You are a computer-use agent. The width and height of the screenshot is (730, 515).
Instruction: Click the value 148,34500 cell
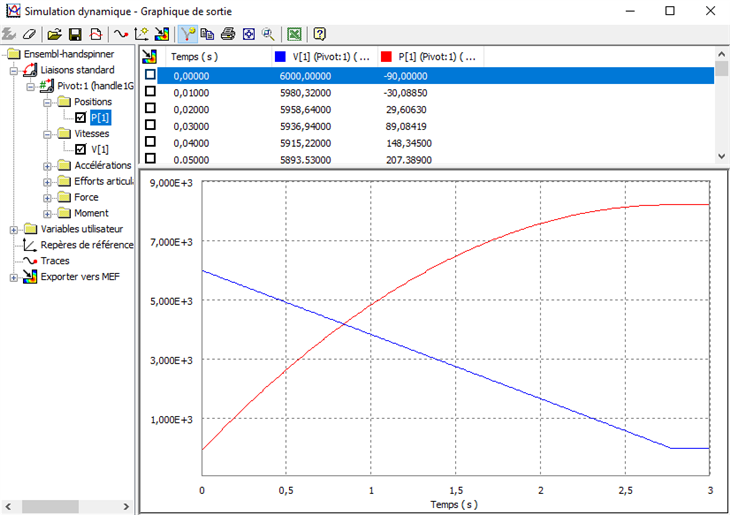(409, 143)
